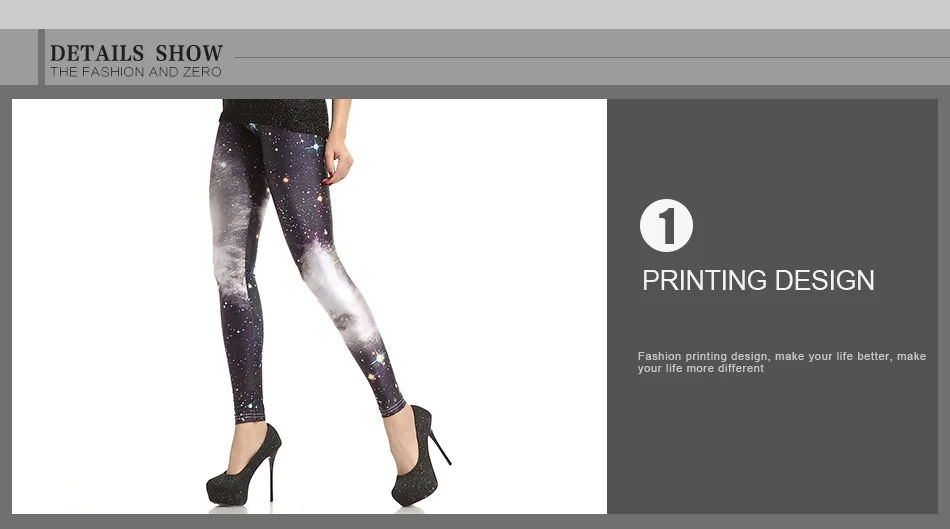
Task: Click the ankle cuff of back legging leg
Action: pos(250,417)
